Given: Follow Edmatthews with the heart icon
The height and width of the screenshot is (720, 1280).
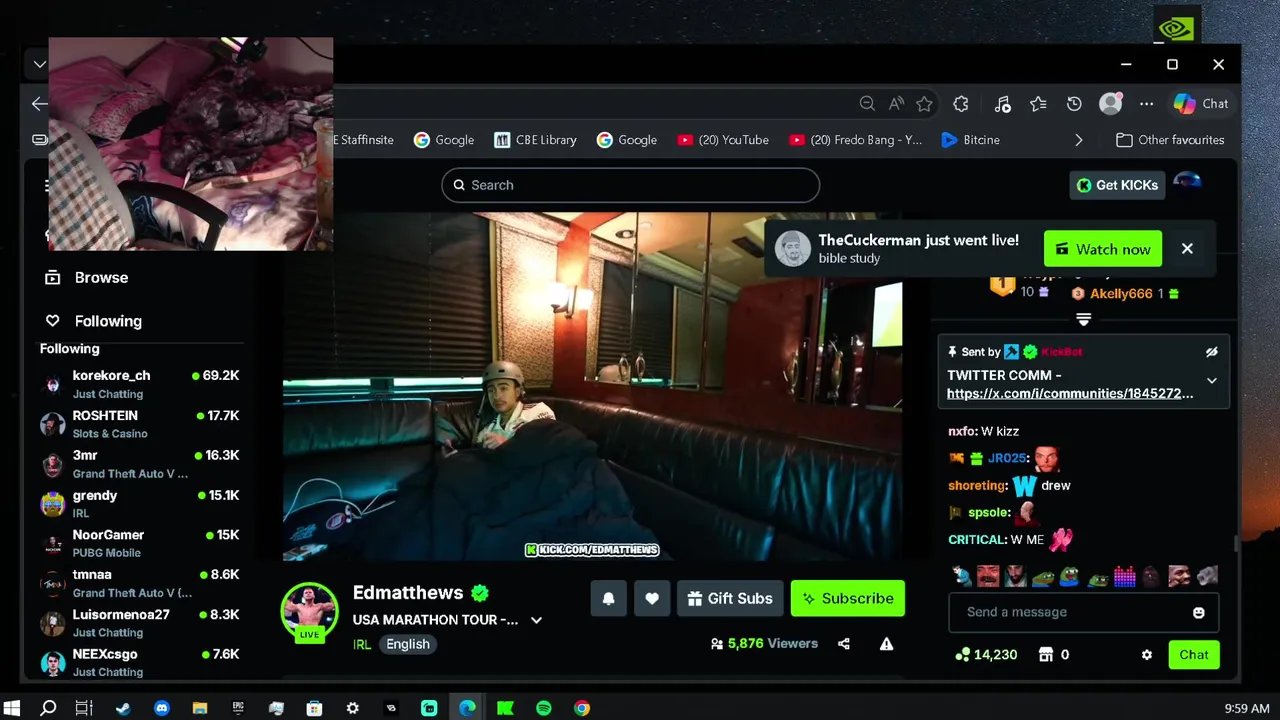Looking at the screenshot, I should coord(652,598).
